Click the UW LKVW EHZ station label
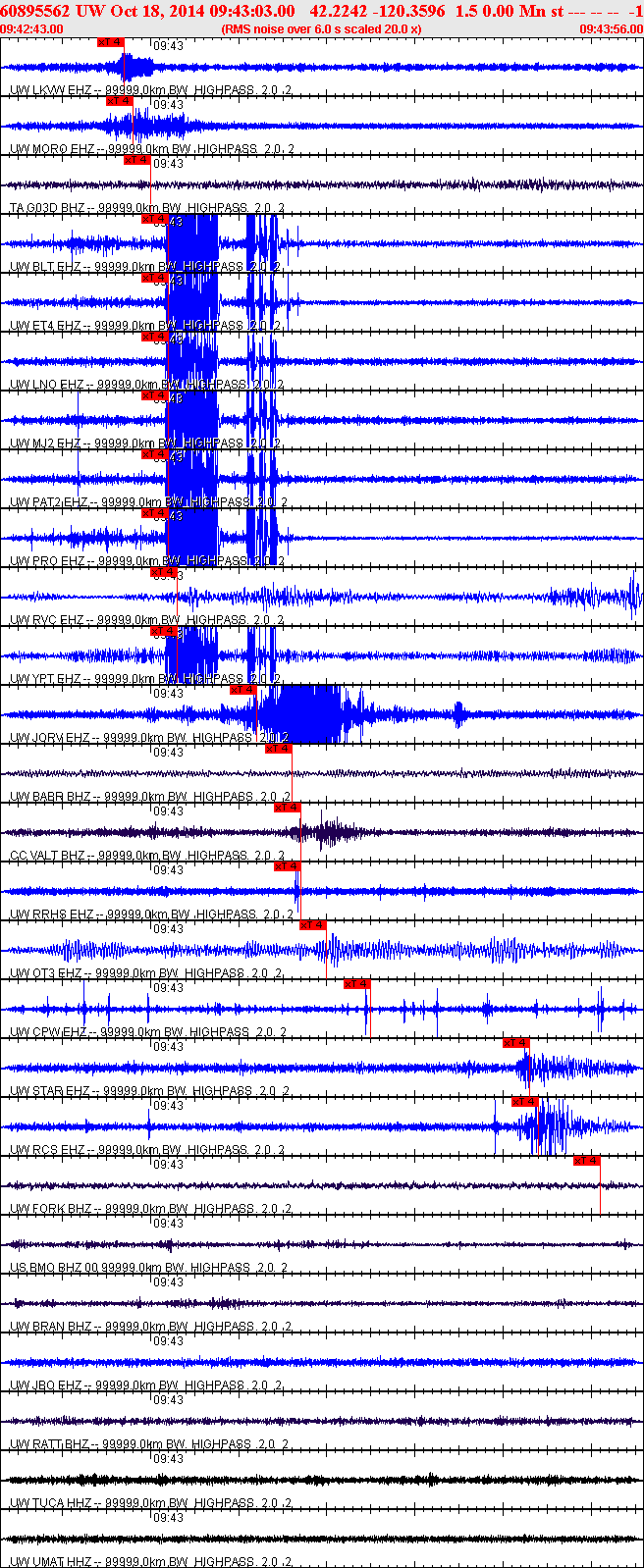Viewport: 644px width, 1568px height. (x=50, y=90)
